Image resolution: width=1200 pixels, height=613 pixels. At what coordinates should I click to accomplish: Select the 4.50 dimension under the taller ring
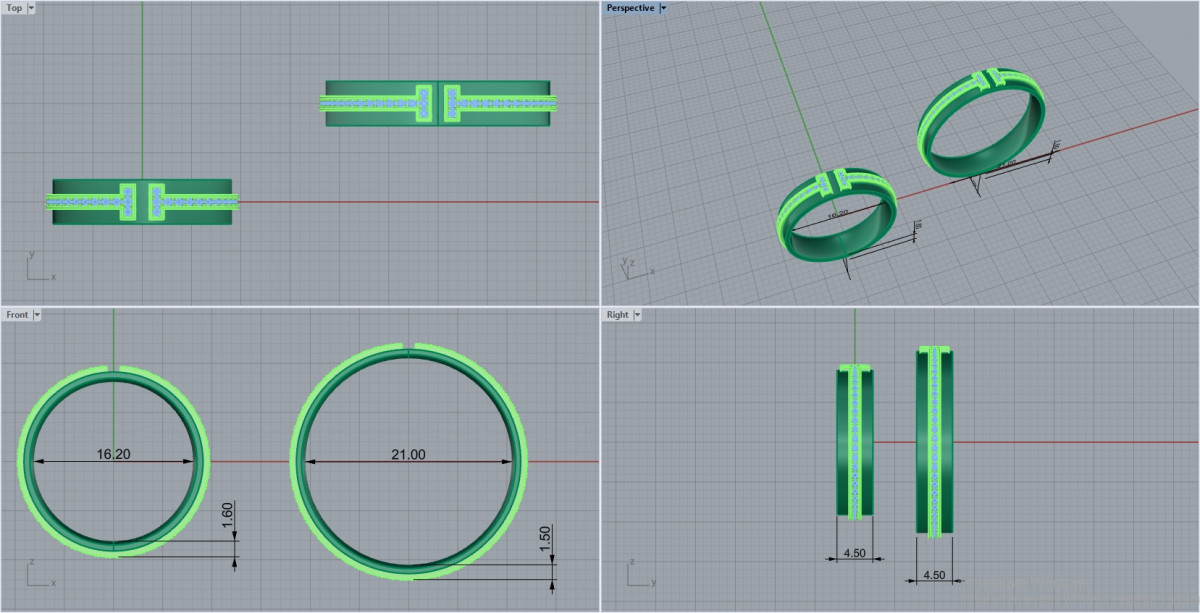tap(934, 574)
